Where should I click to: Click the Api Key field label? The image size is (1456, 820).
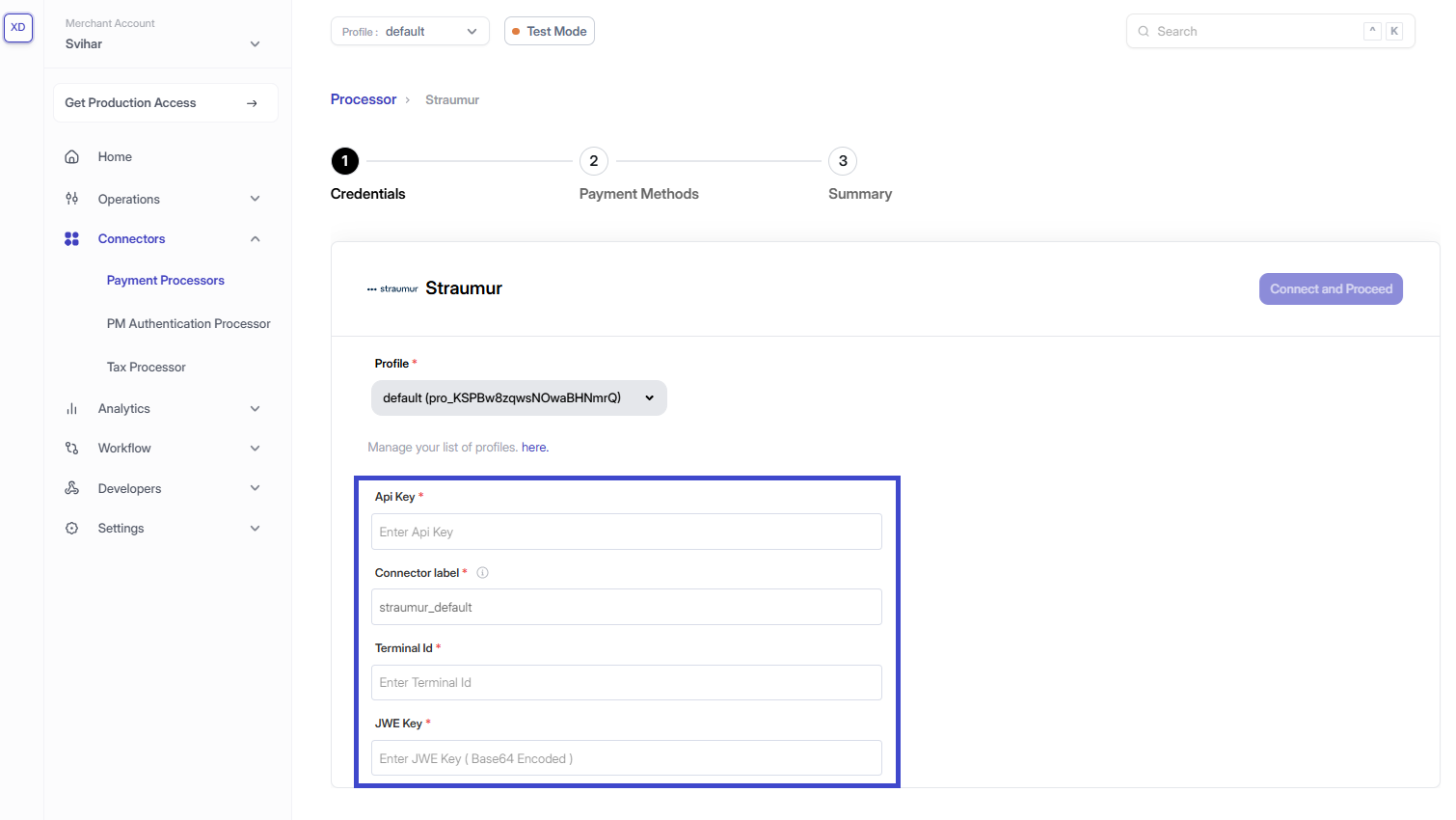pos(395,497)
